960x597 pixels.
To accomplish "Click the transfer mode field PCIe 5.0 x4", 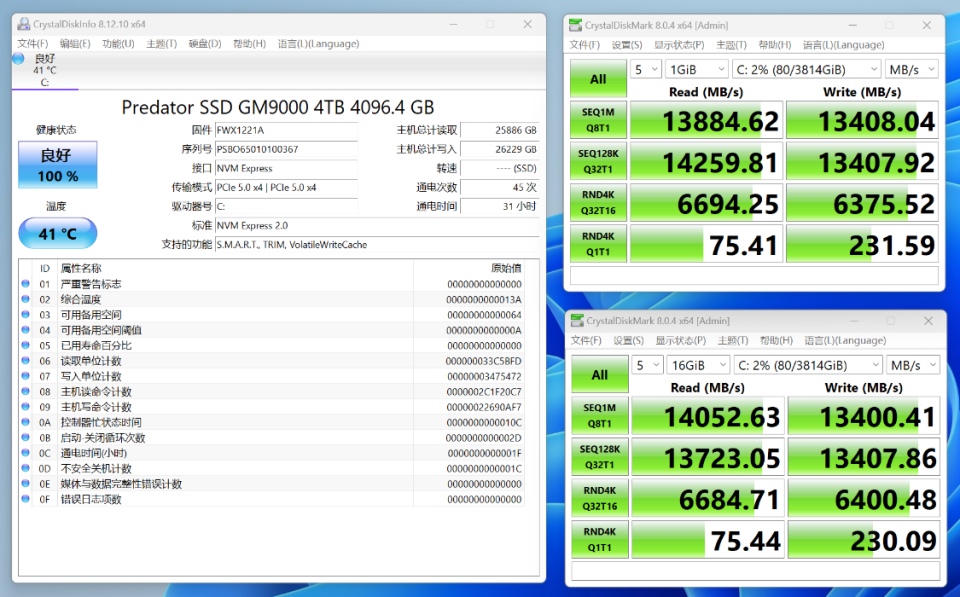I will pyautogui.click(x=286, y=187).
